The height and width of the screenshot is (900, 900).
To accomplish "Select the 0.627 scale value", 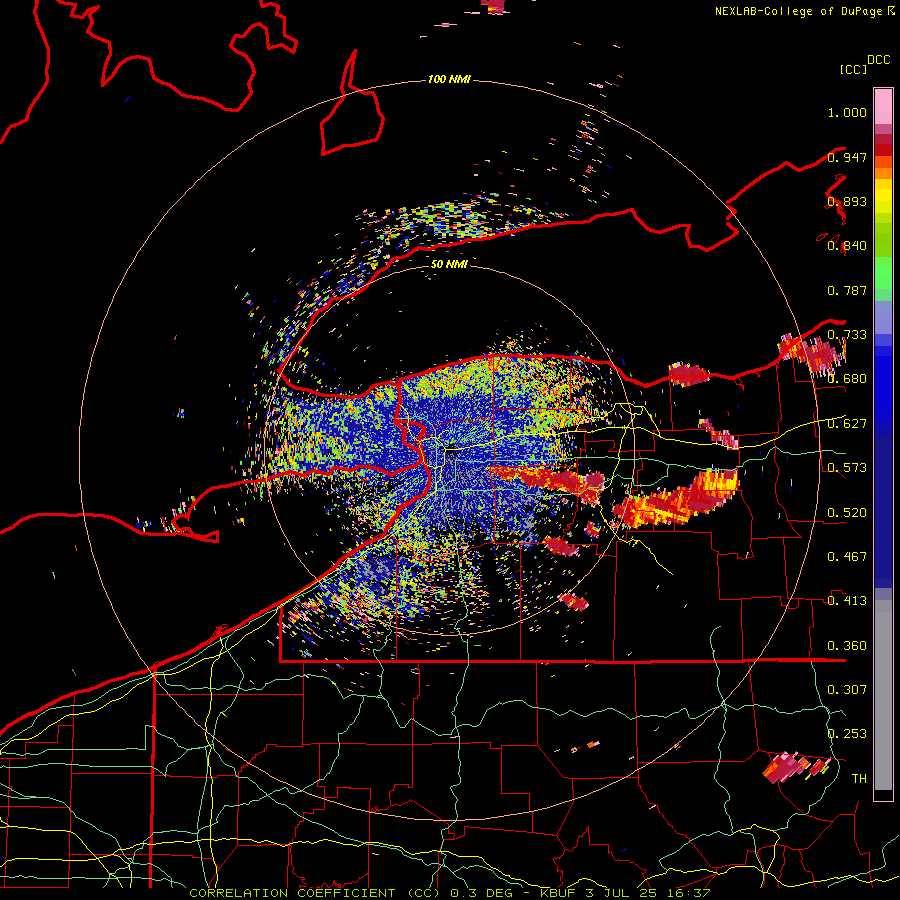I will click(847, 424).
